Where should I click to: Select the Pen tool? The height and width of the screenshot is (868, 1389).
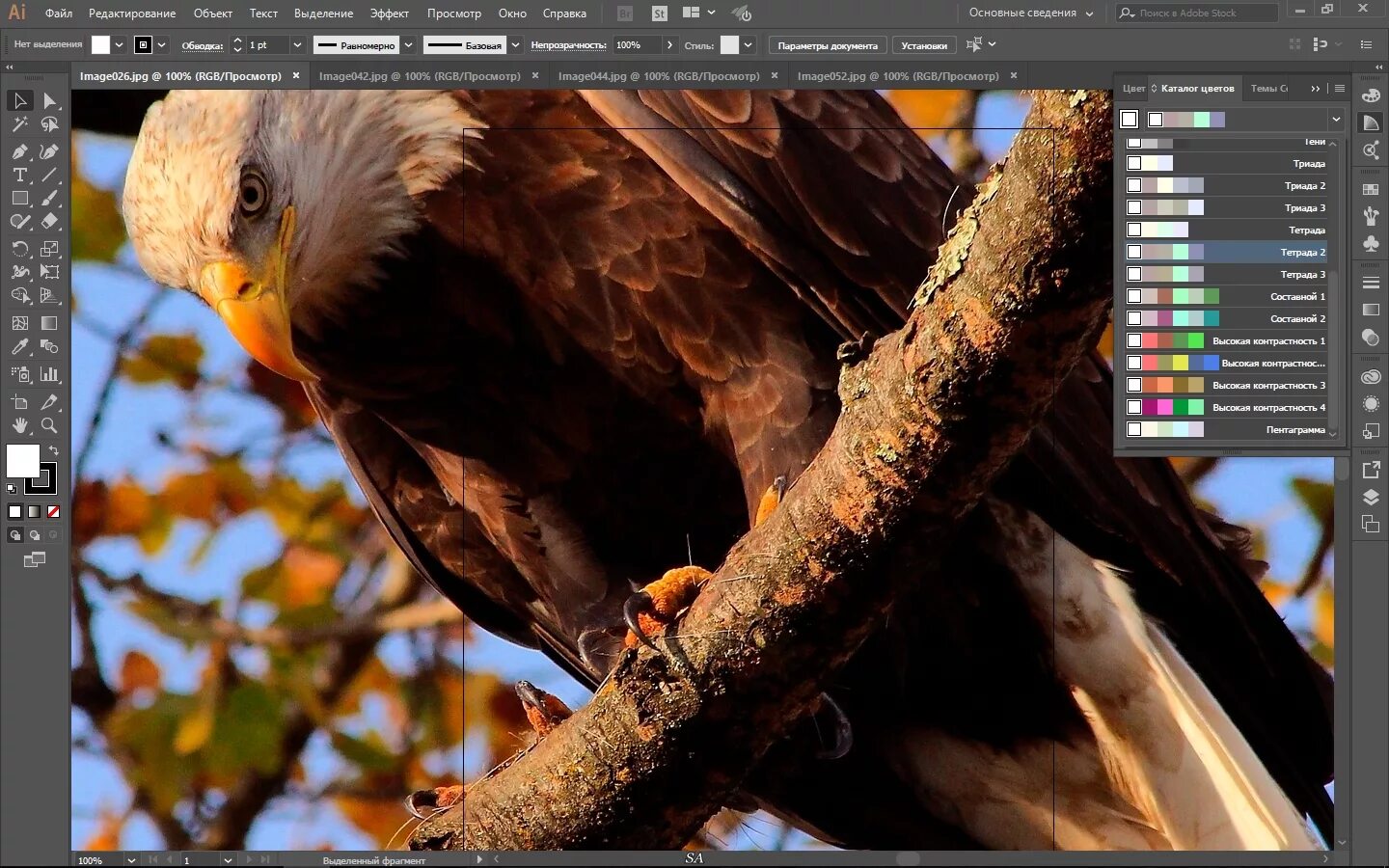tap(19, 152)
